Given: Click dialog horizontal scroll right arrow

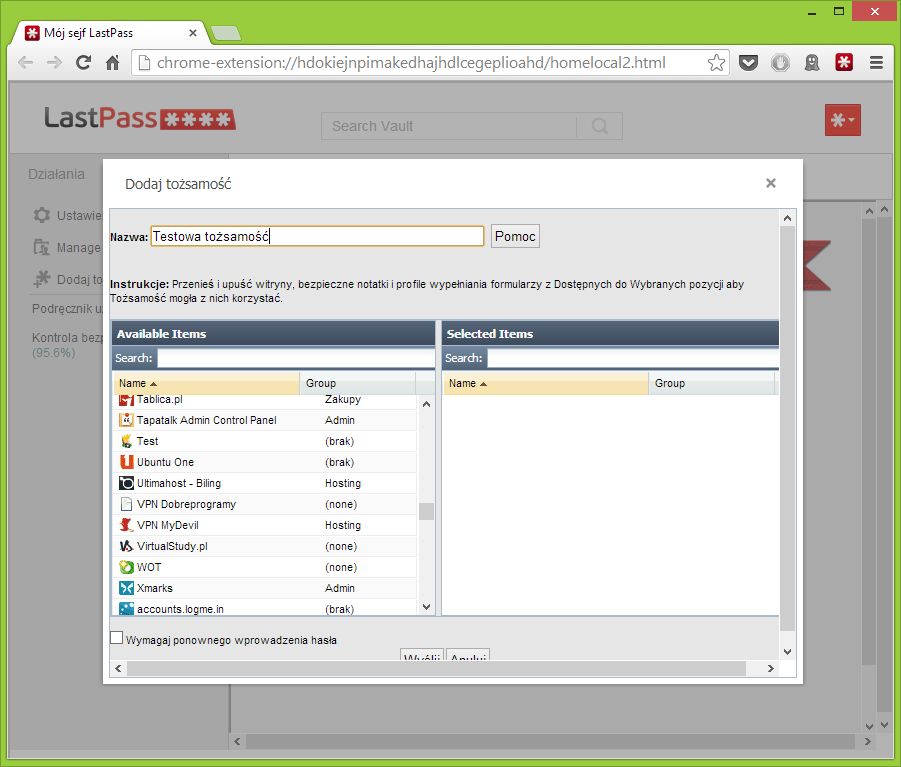Looking at the screenshot, I should click(771, 668).
